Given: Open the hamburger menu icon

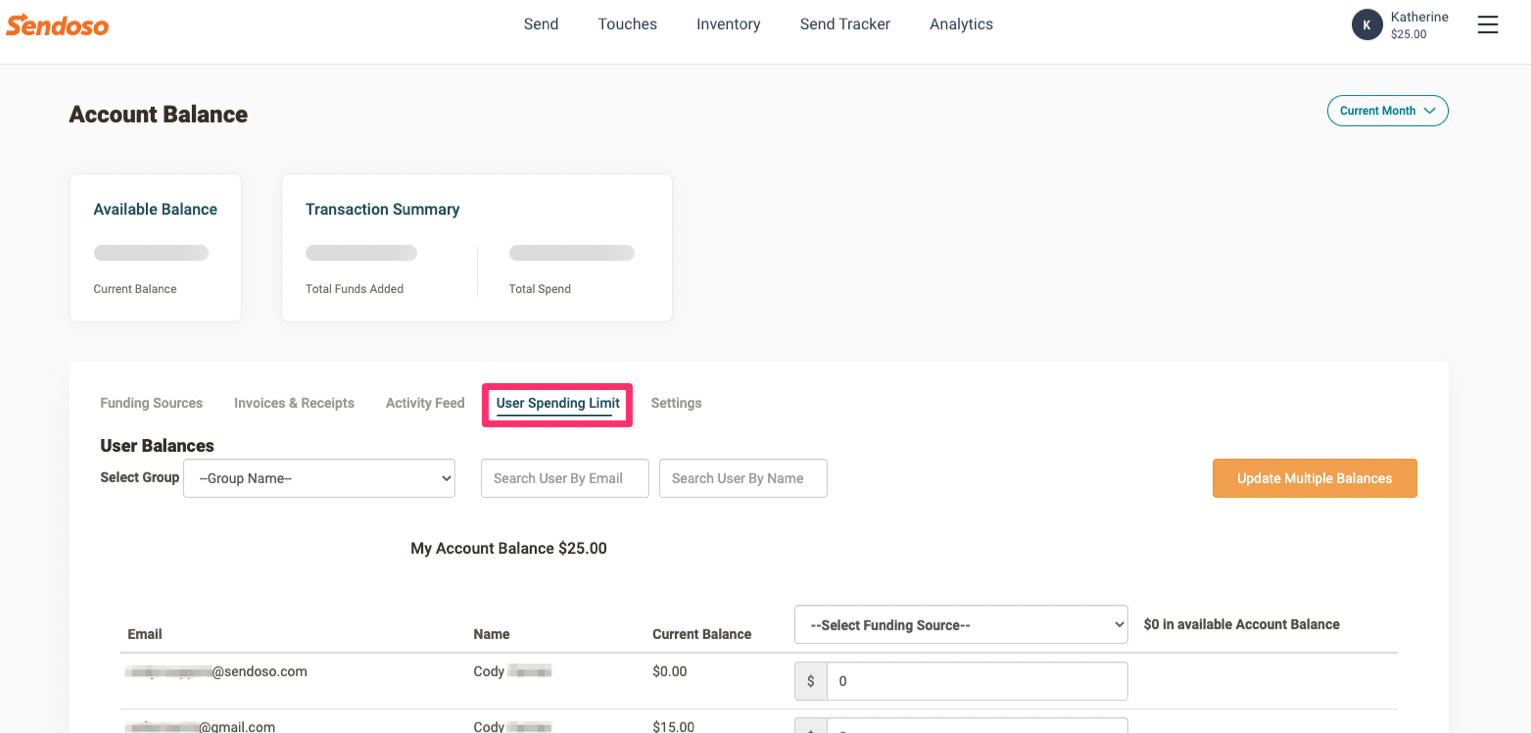Looking at the screenshot, I should (1487, 25).
